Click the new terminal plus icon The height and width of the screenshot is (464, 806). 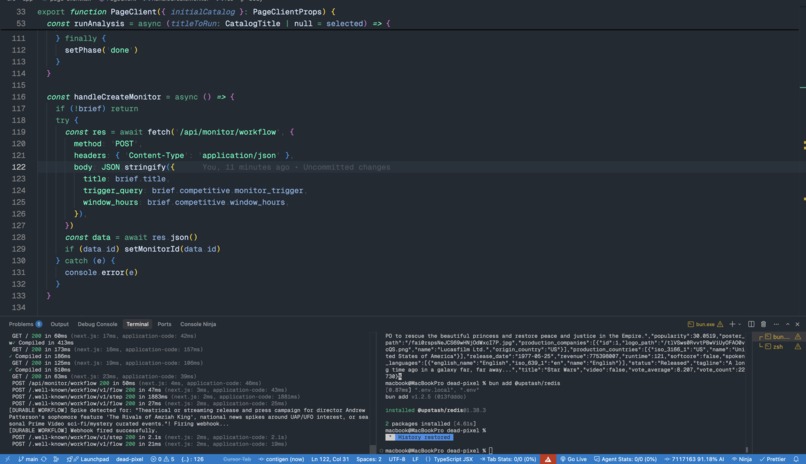pos(732,324)
